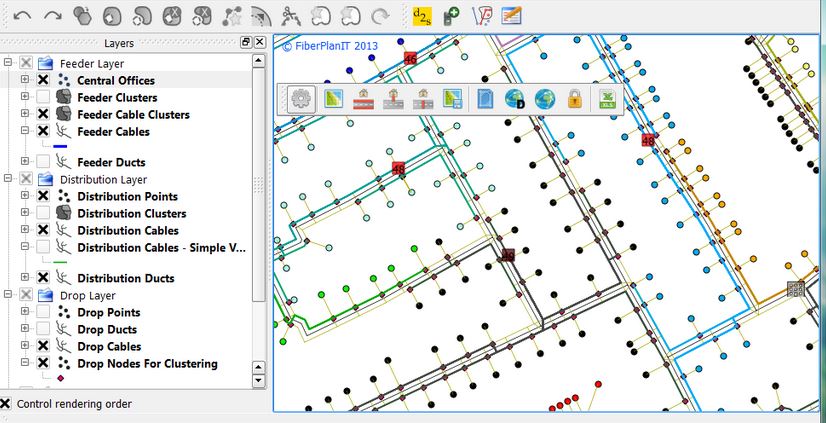826x423 pixels.
Task: Uncheck the Central Offices layer visibility
Action: coord(43,80)
